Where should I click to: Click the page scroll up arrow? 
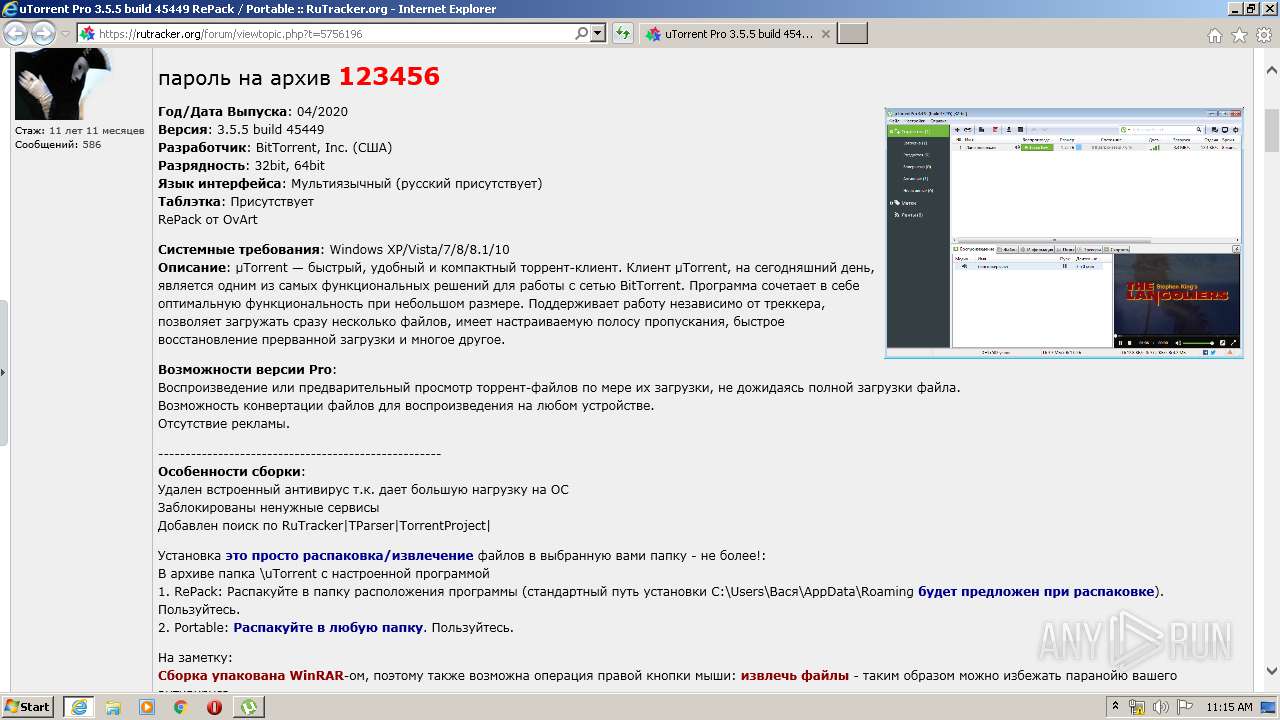(x=1271, y=70)
